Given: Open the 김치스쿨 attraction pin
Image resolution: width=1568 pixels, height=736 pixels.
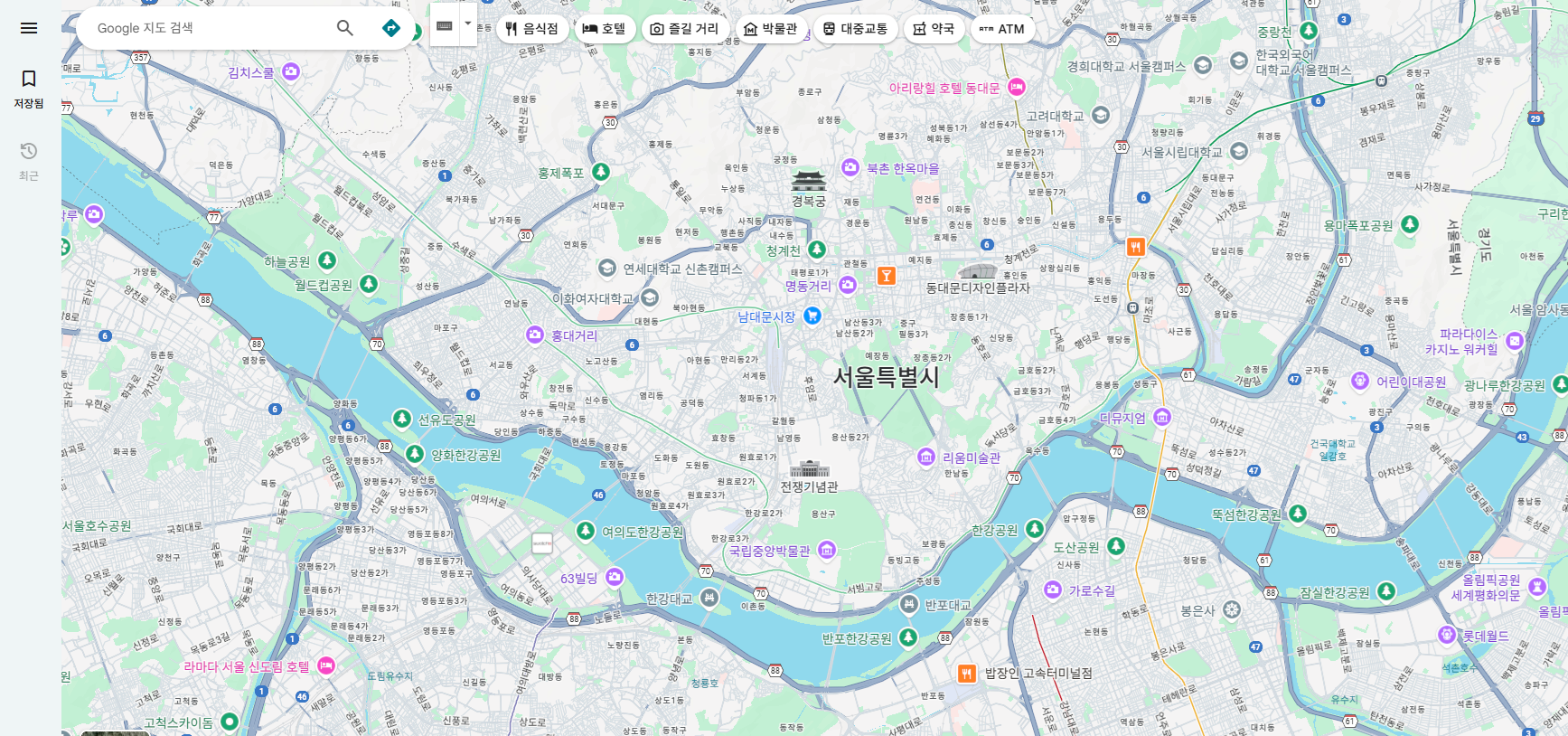Looking at the screenshot, I should (291, 71).
